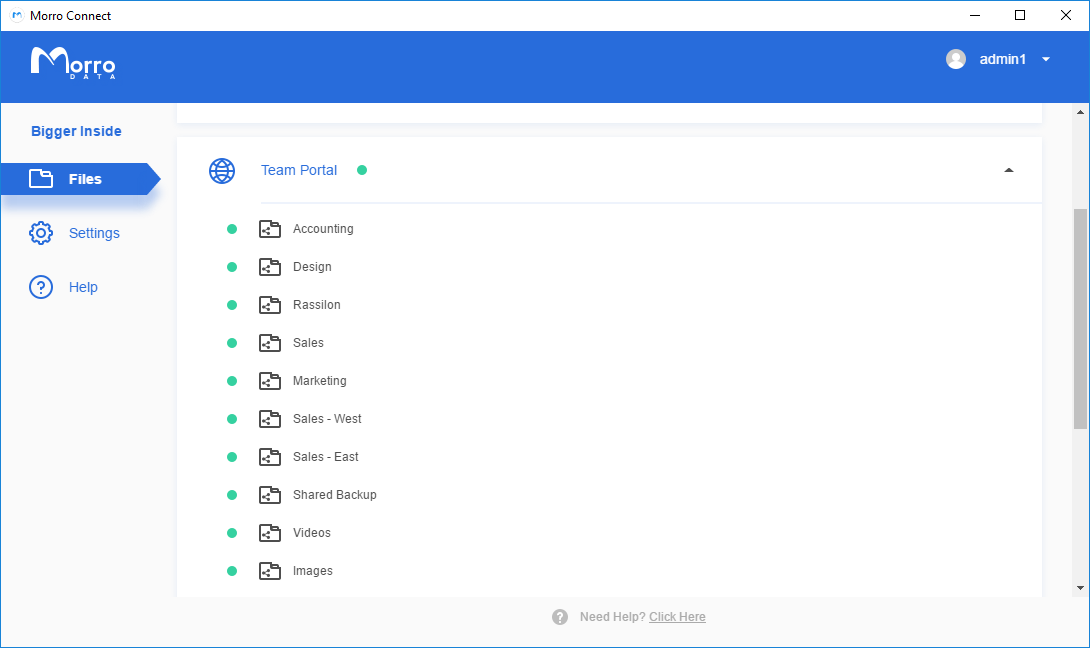Open the Files panel icon in sidebar
Screen dimensions: 1090x648
[41, 178]
